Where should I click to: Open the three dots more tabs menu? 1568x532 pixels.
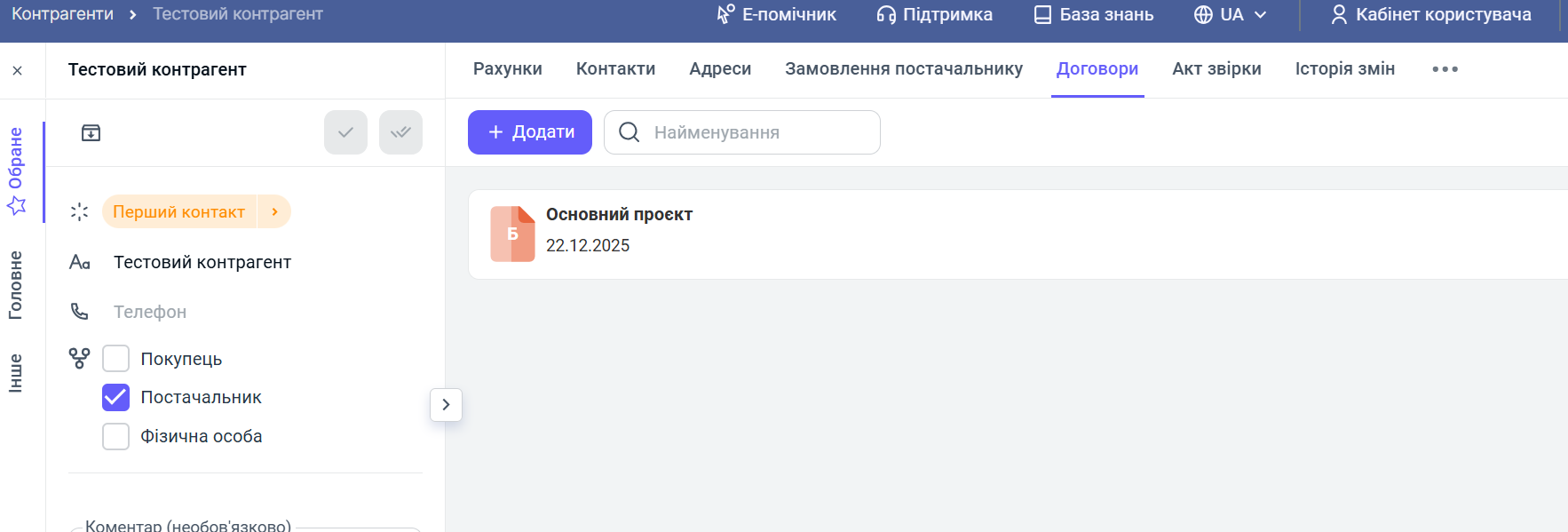pos(1445,69)
